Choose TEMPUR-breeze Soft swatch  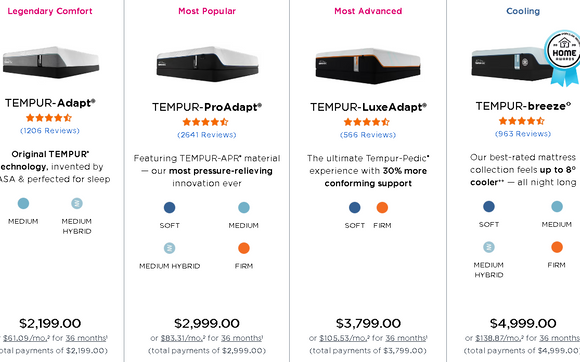point(489,206)
